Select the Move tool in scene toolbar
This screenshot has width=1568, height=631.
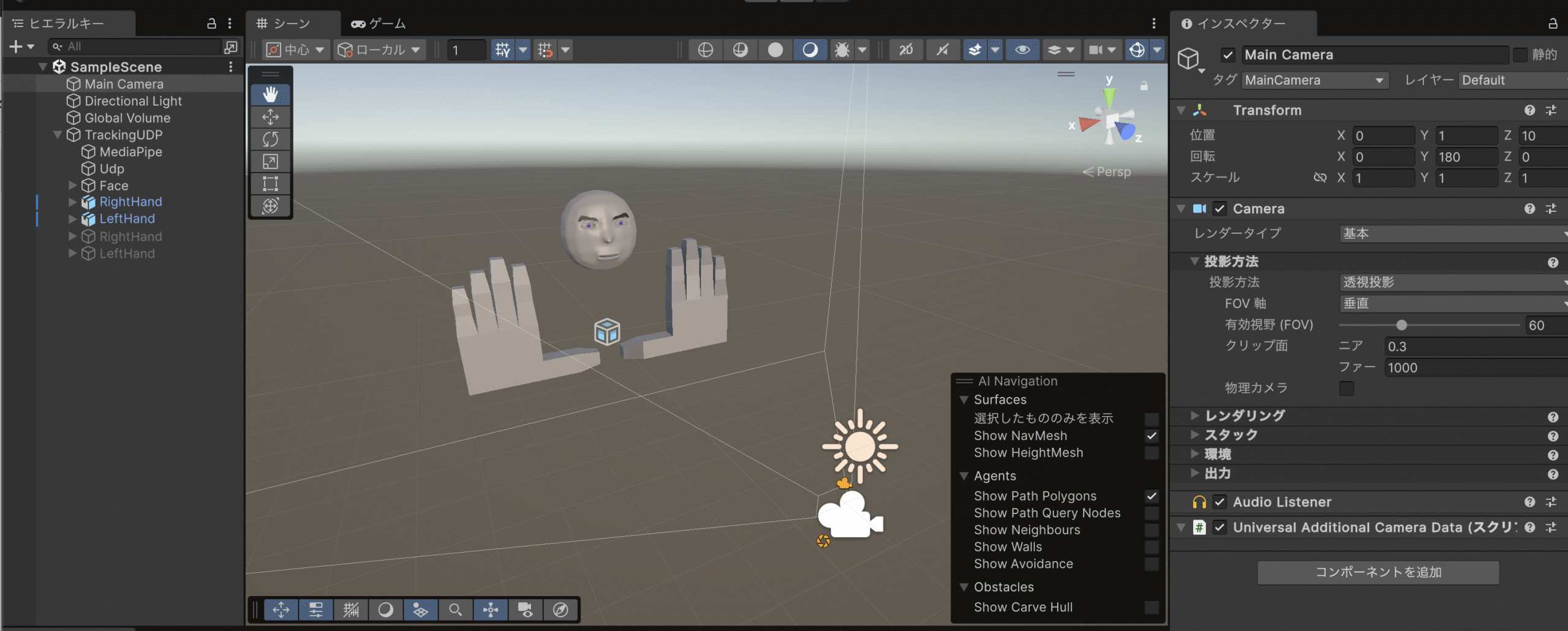(x=270, y=117)
